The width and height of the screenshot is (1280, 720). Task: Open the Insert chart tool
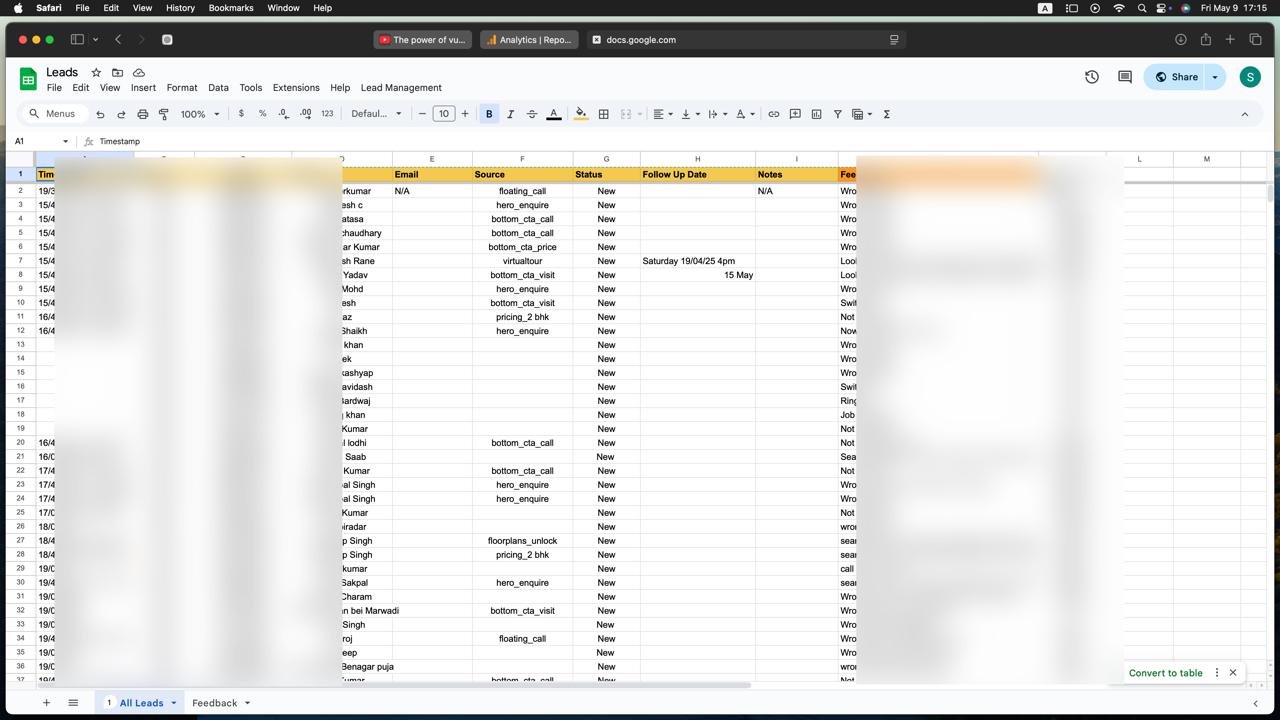pyautogui.click(x=816, y=113)
